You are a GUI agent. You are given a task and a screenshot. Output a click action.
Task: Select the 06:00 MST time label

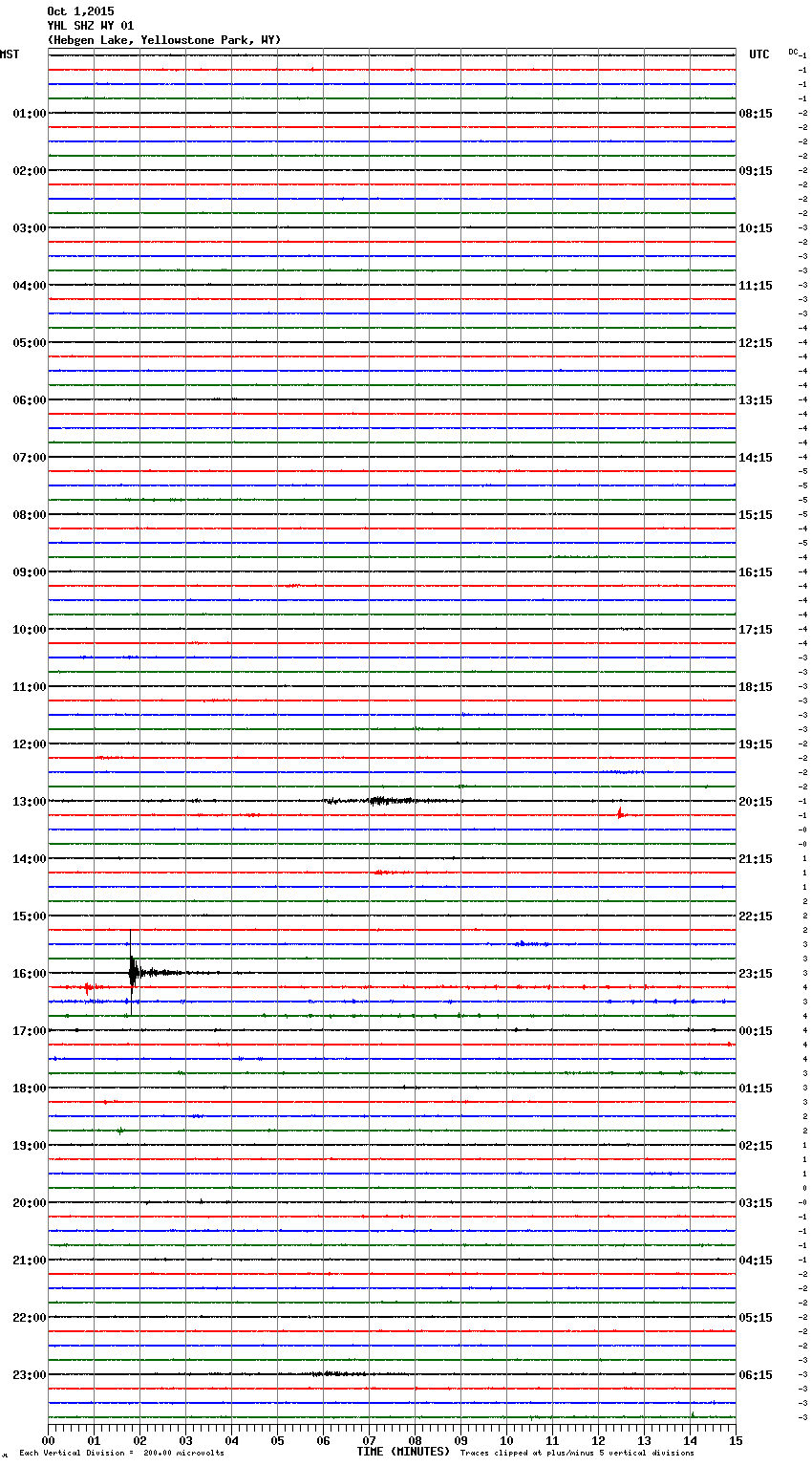point(30,400)
